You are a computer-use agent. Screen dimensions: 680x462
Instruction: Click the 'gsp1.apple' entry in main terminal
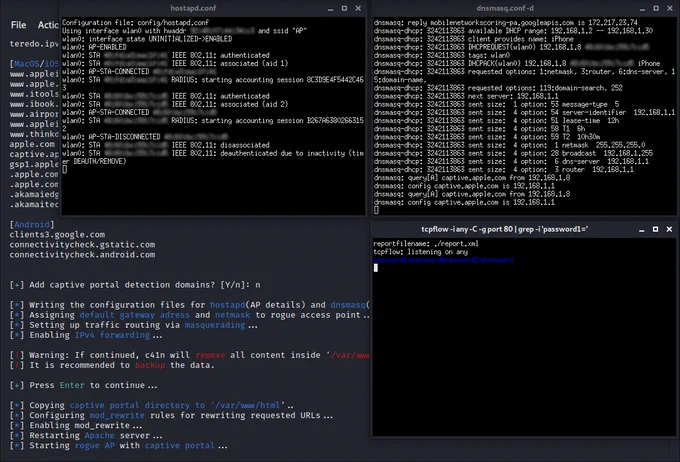pos(34,164)
